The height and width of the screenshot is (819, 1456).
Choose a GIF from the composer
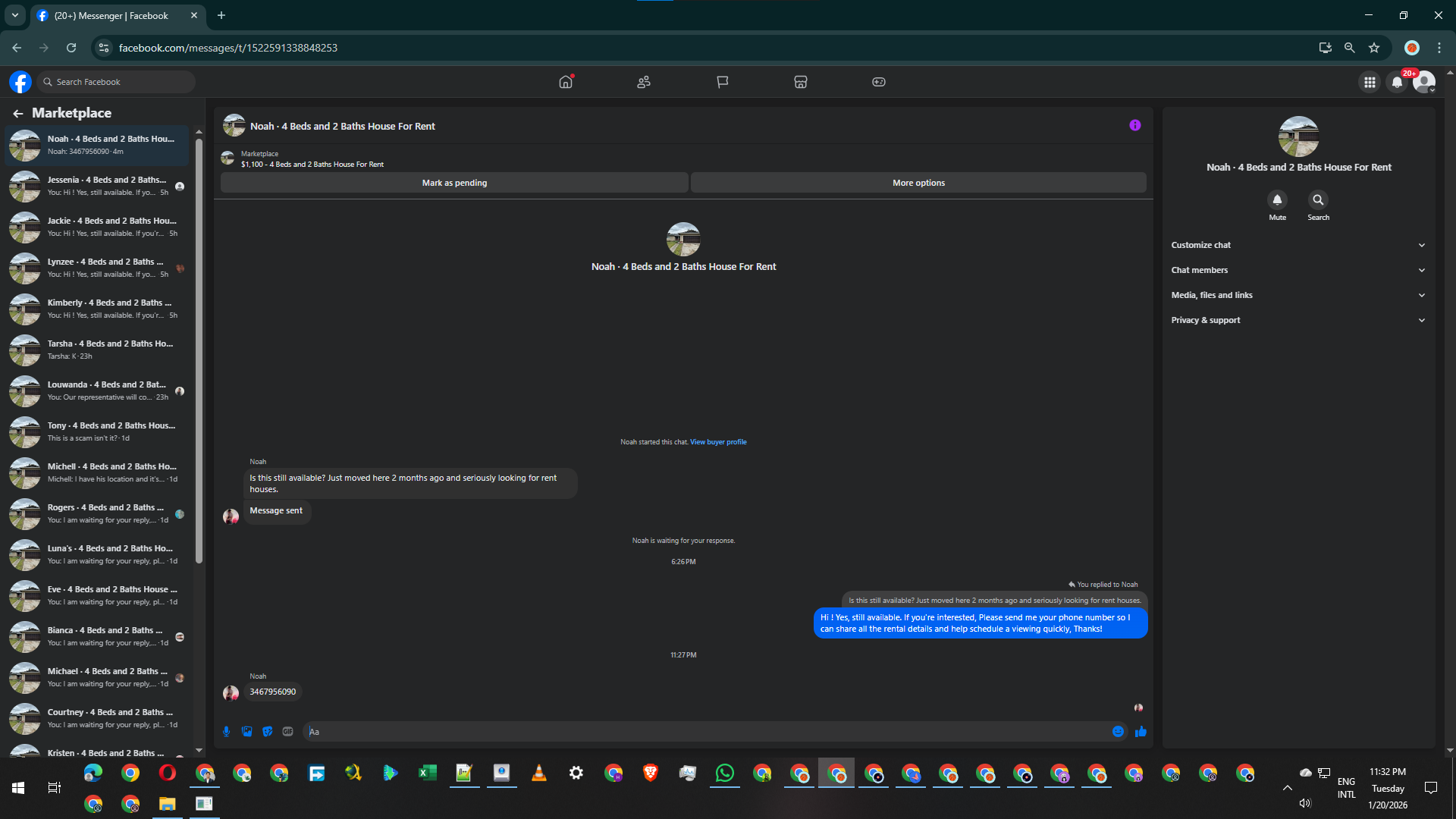pos(287,732)
